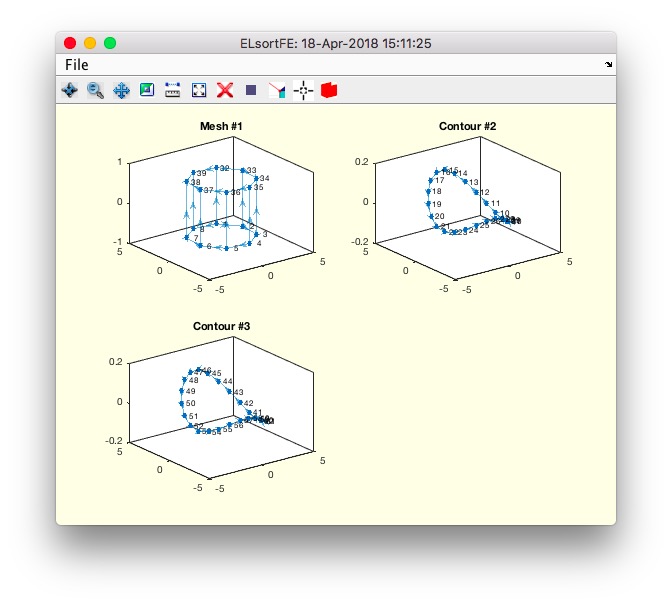The height and width of the screenshot is (605, 672).
Task: Click node 50 in Contour #3 plot
Action: point(183,404)
